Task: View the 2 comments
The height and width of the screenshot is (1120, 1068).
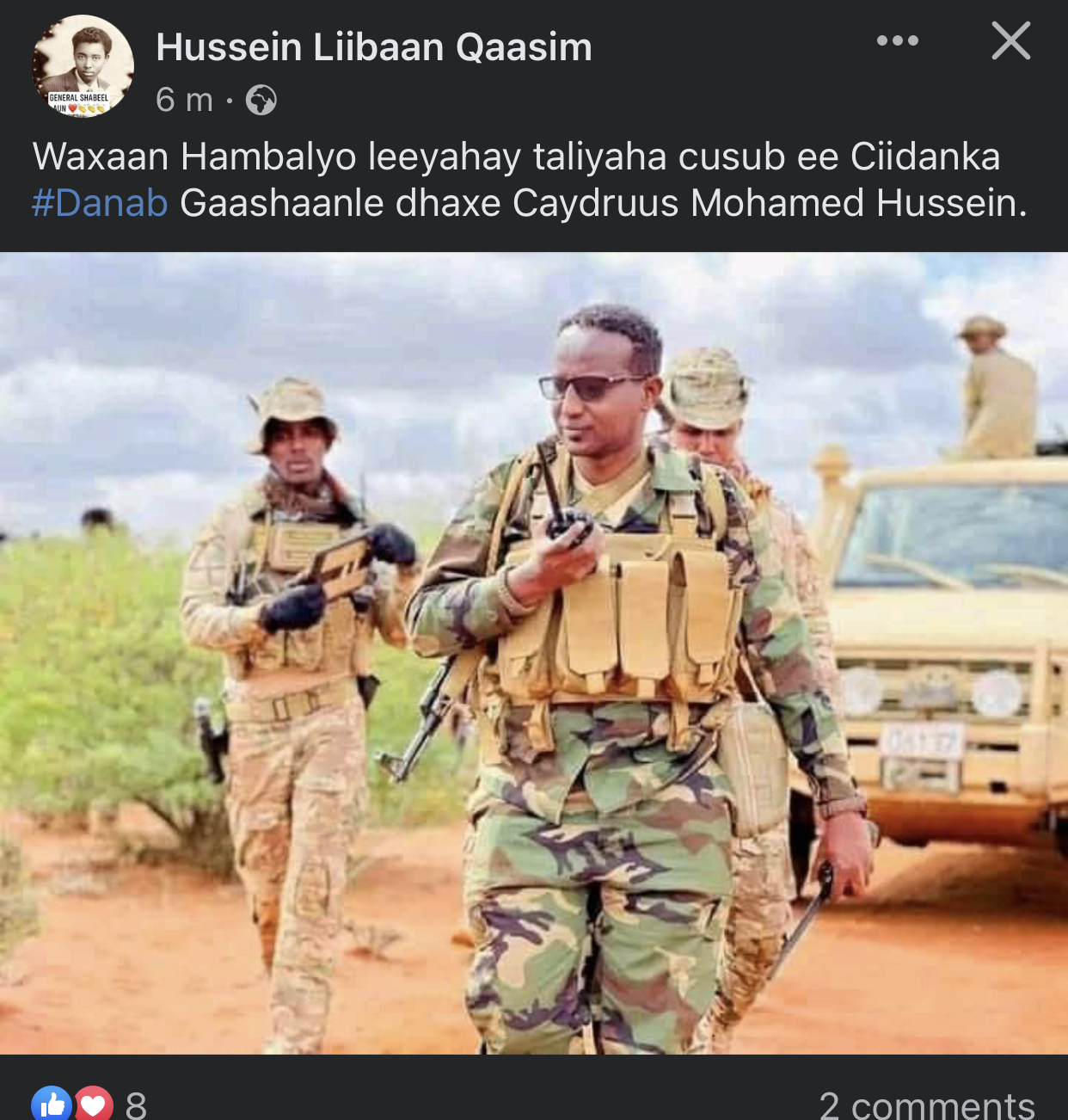Action: click(926, 1105)
